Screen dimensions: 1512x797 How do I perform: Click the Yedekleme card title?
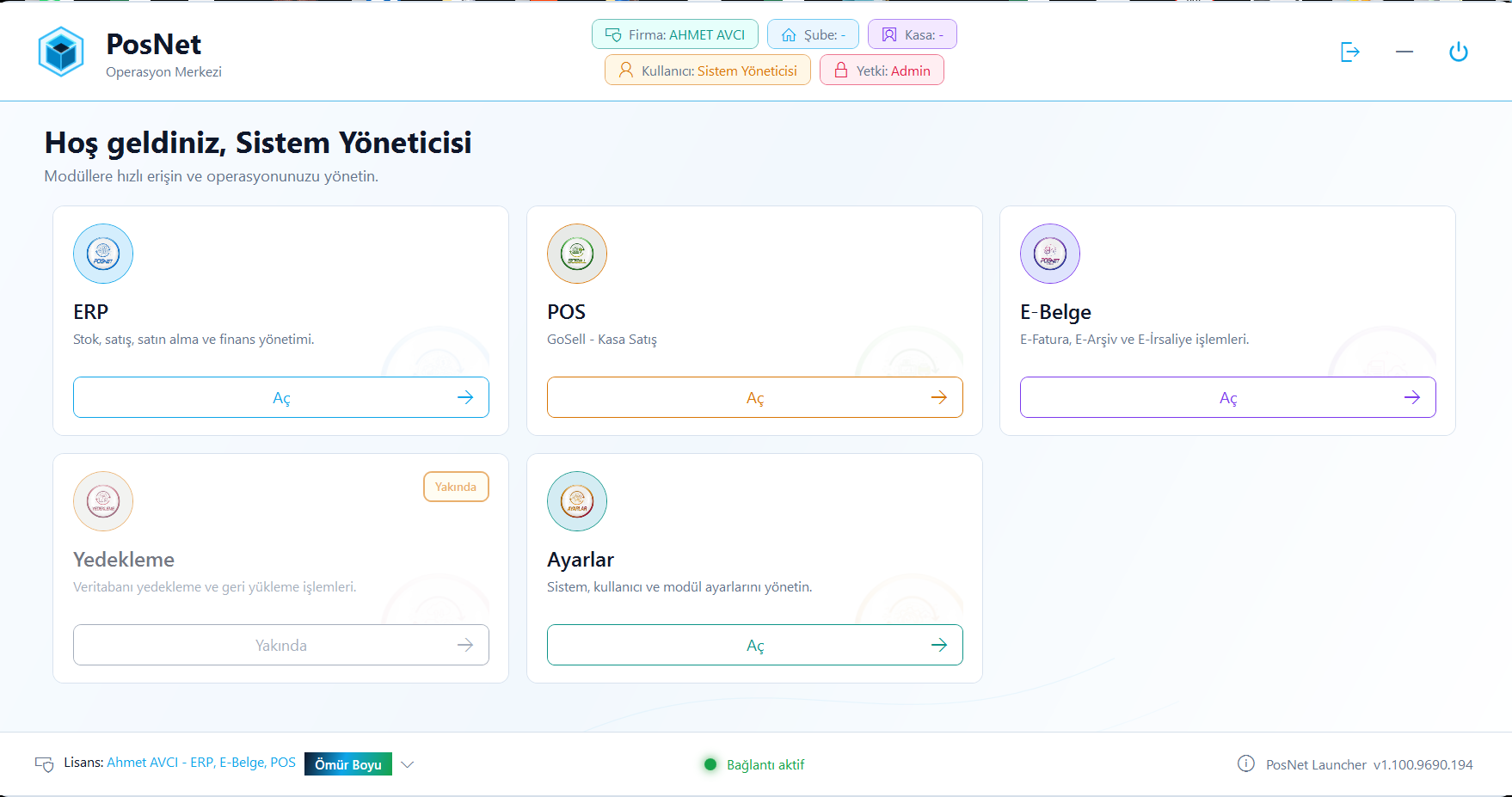[124, 560]
